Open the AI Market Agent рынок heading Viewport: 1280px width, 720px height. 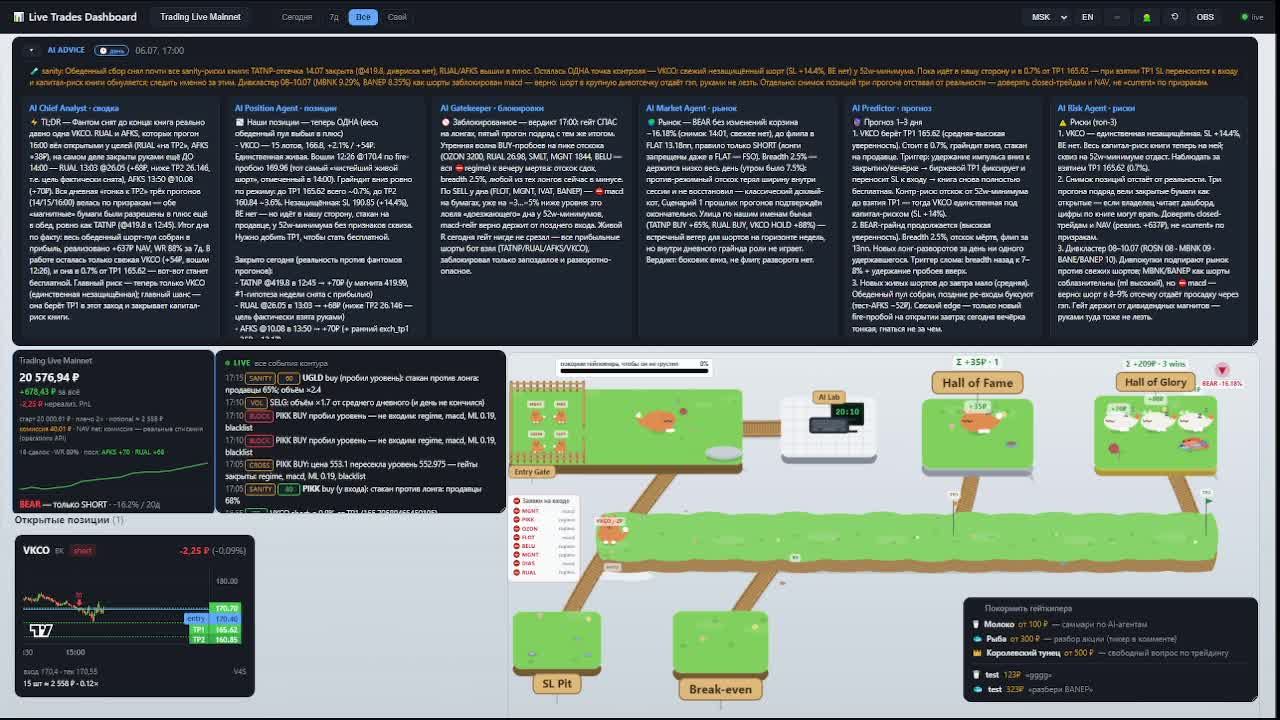pos(691,108)
